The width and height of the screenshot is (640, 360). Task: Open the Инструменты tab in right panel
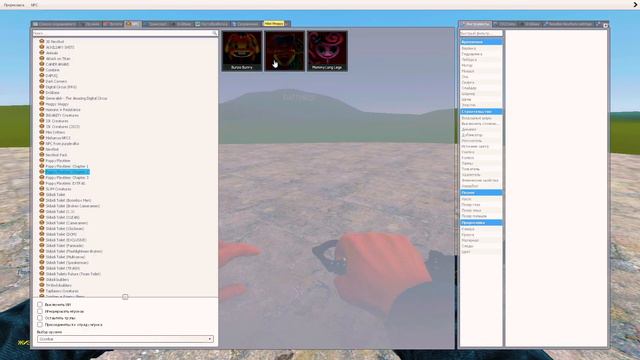475,24
